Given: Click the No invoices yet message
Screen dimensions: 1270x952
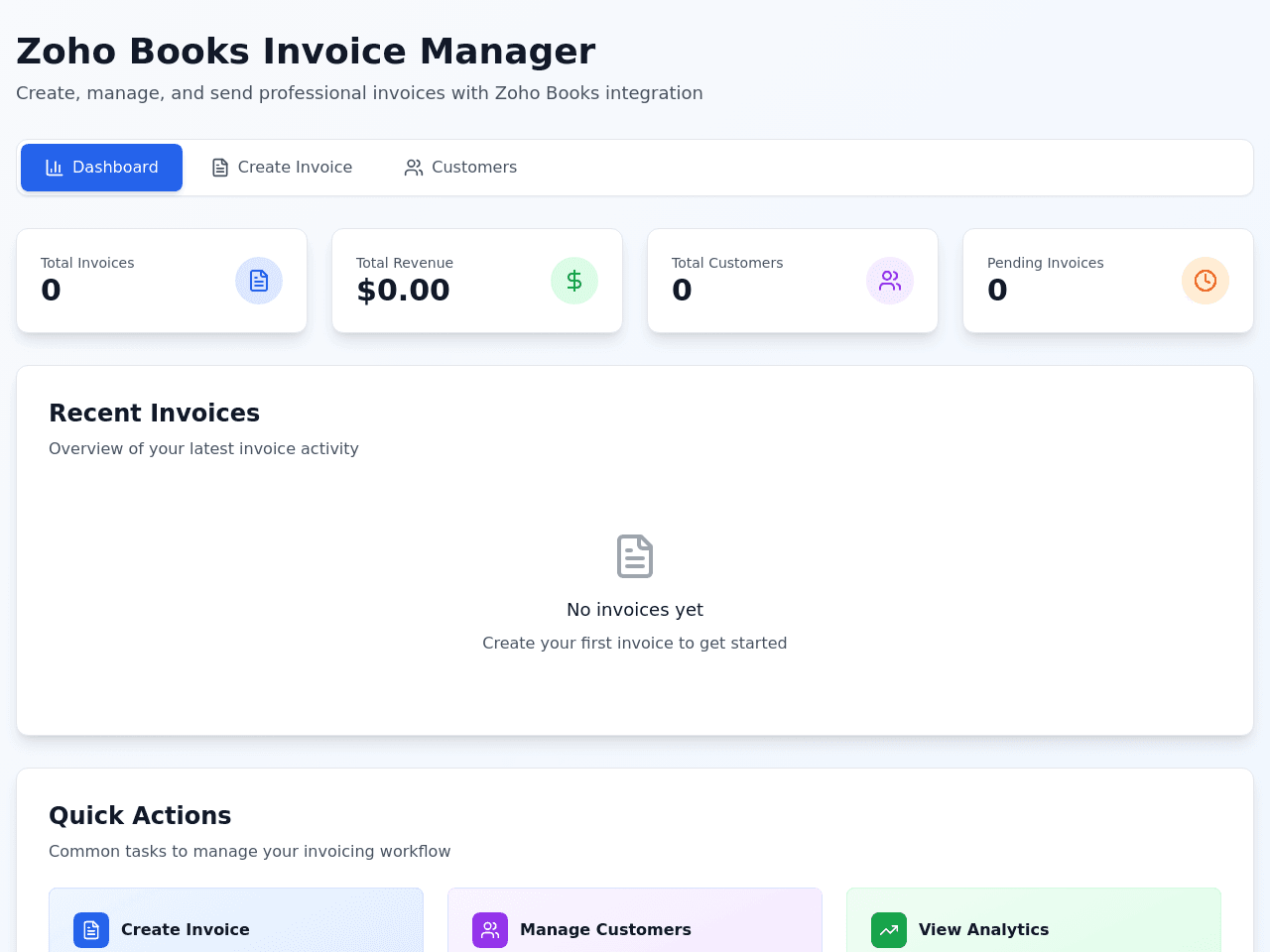Looking at the screenshot, I should (635, 610).
